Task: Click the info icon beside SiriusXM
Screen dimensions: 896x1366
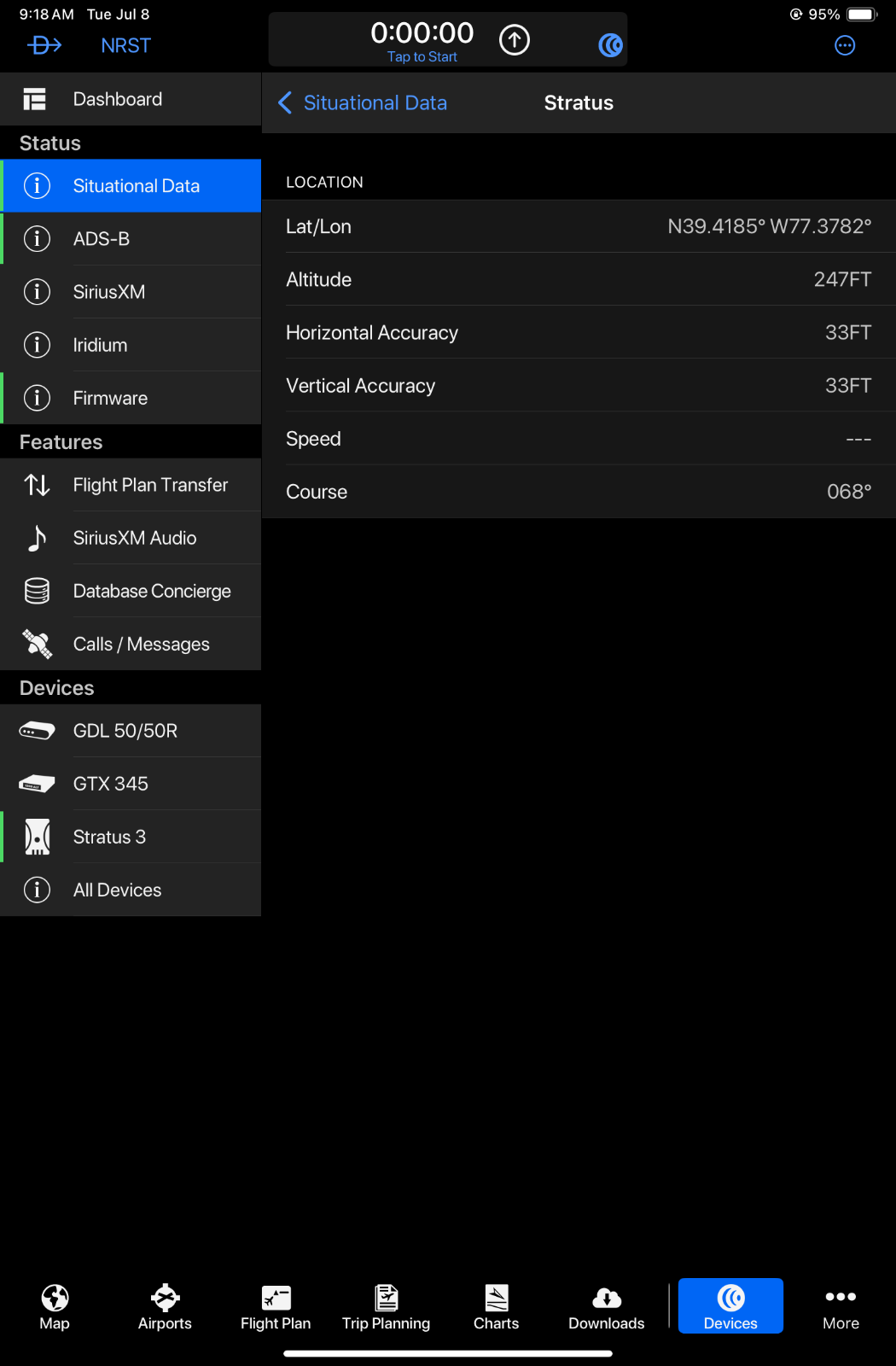Action: (37, 292)
